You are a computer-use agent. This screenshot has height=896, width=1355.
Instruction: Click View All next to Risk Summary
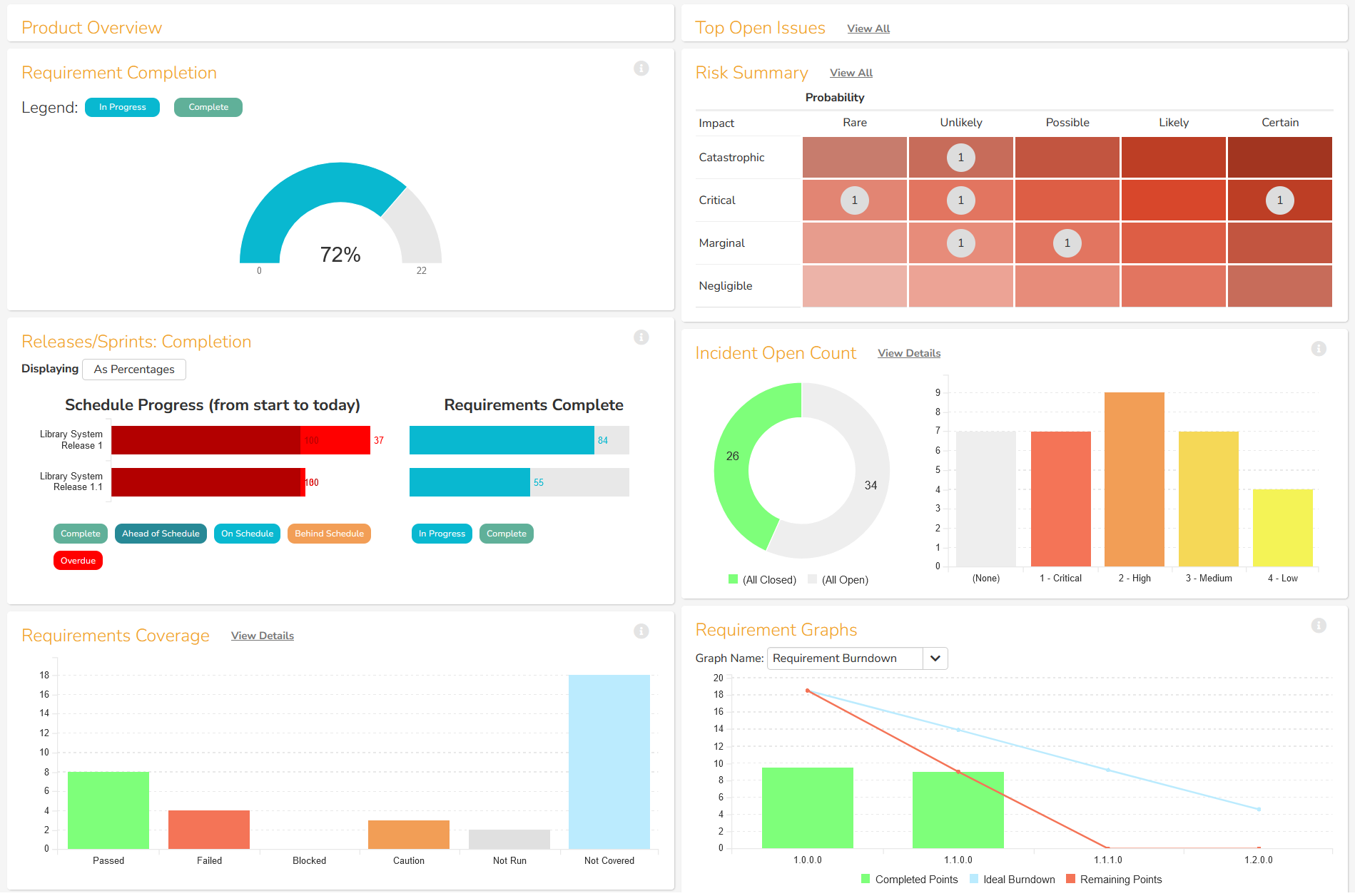click(x=851, y=73)
